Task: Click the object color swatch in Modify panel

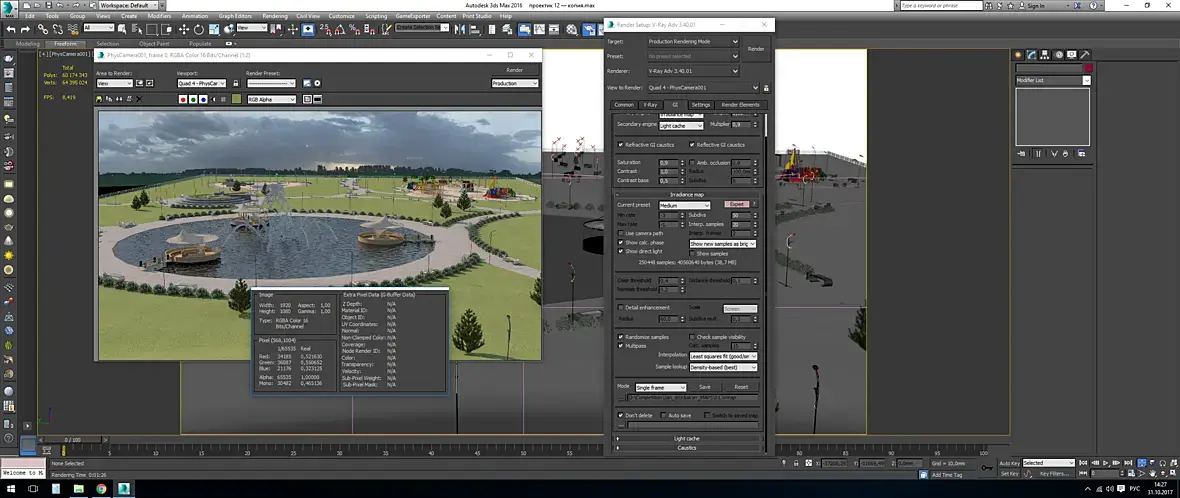Action: point(1087,68)
